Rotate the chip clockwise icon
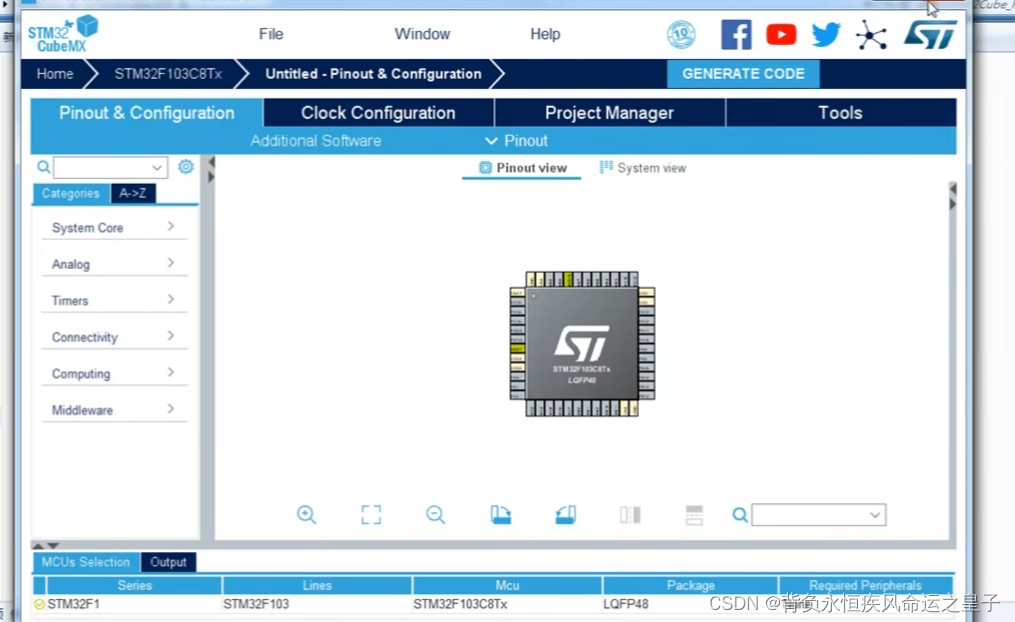The height and width of the screenshot is (622, 1015). tap(501, 514)
